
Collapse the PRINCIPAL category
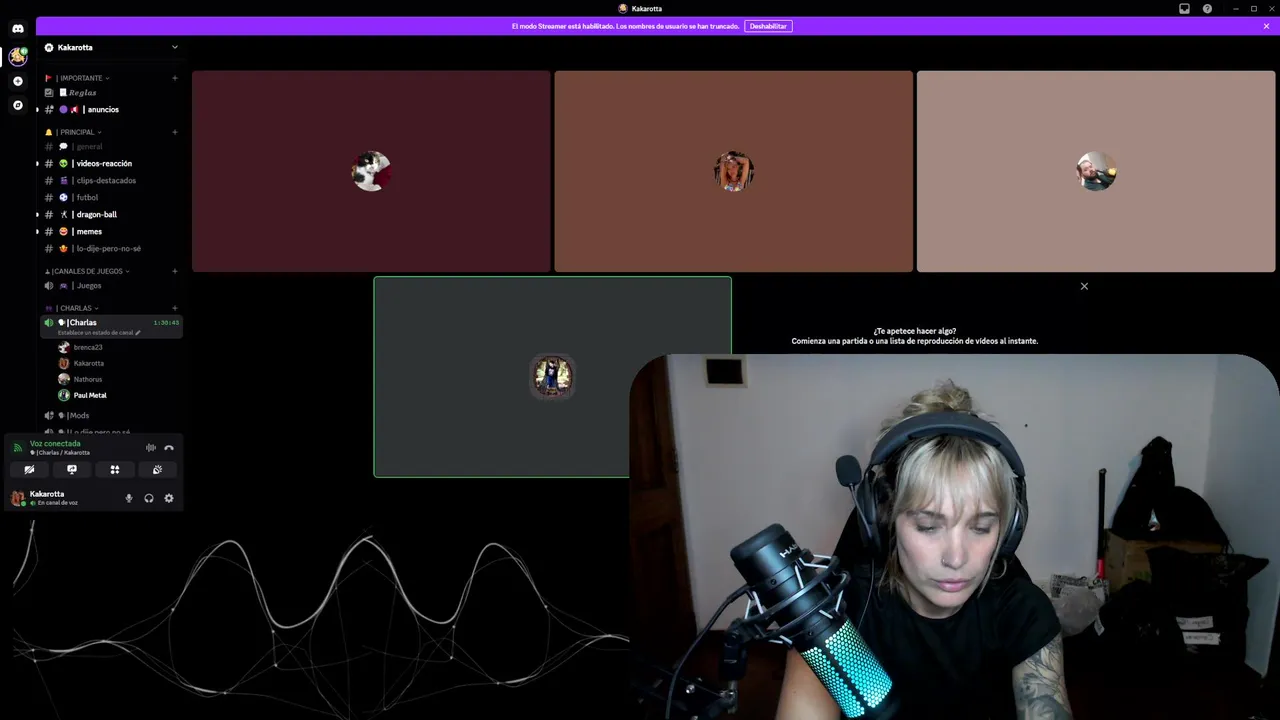click(73, 132)
